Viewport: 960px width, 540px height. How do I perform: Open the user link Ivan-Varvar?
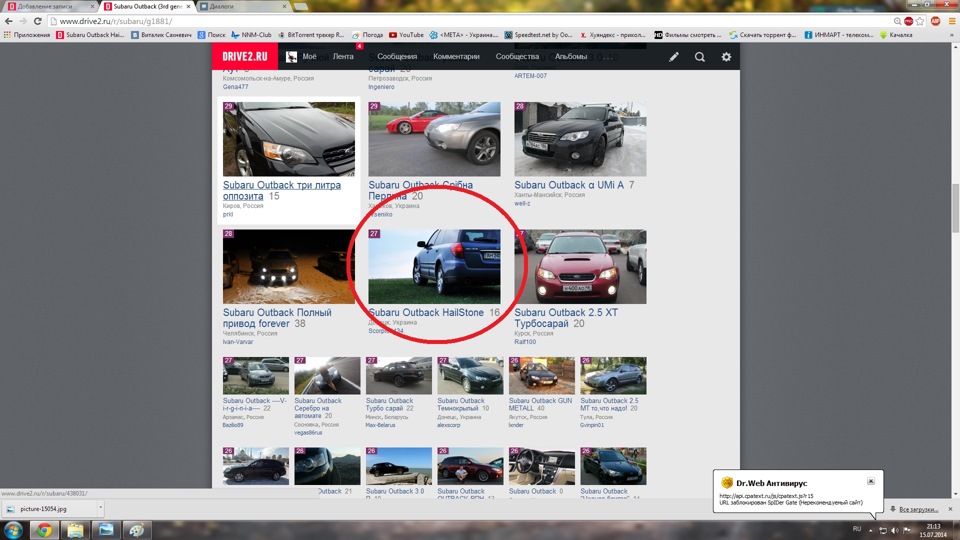point(238,342)
